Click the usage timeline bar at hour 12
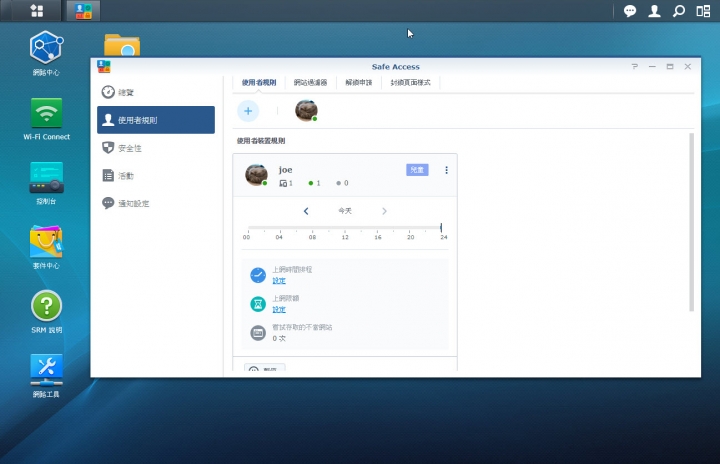720x464 pixels. 345,227
